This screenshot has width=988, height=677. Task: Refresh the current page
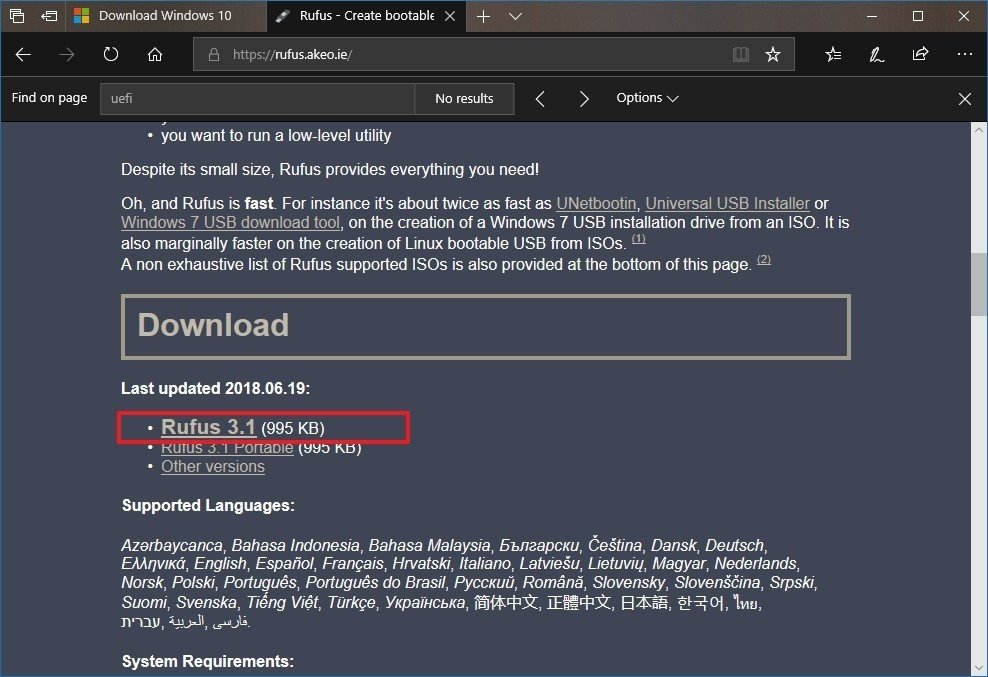pos(111,55)
